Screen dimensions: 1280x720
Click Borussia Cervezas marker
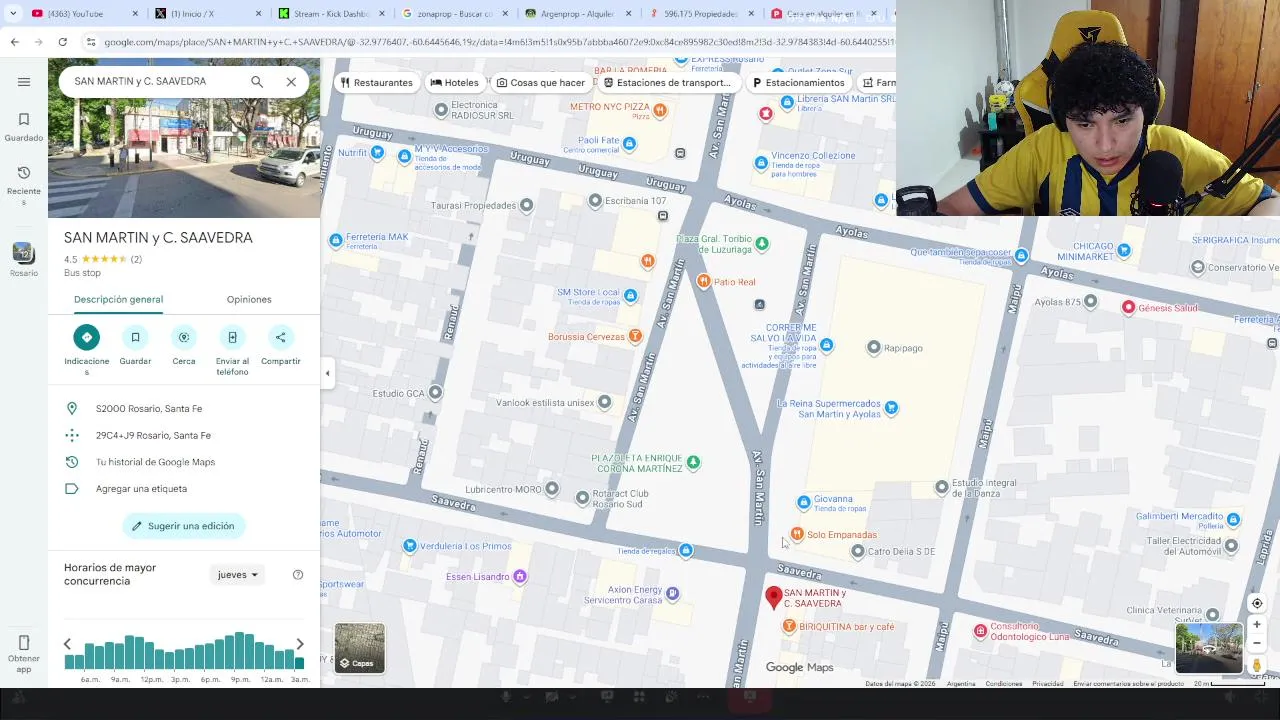635,336
